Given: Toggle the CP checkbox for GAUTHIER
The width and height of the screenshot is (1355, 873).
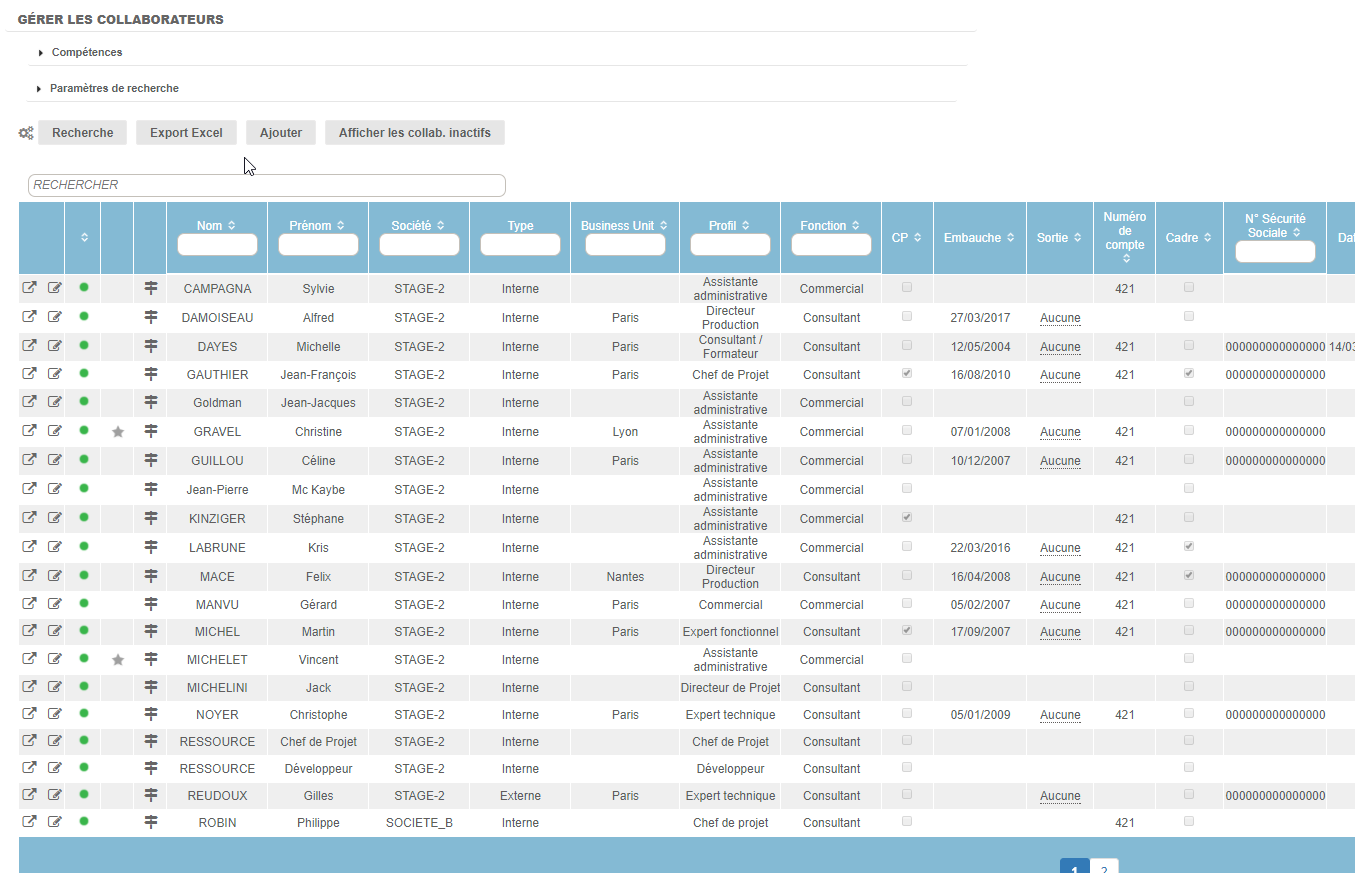Looking at the screenshot, I should 907,373.
